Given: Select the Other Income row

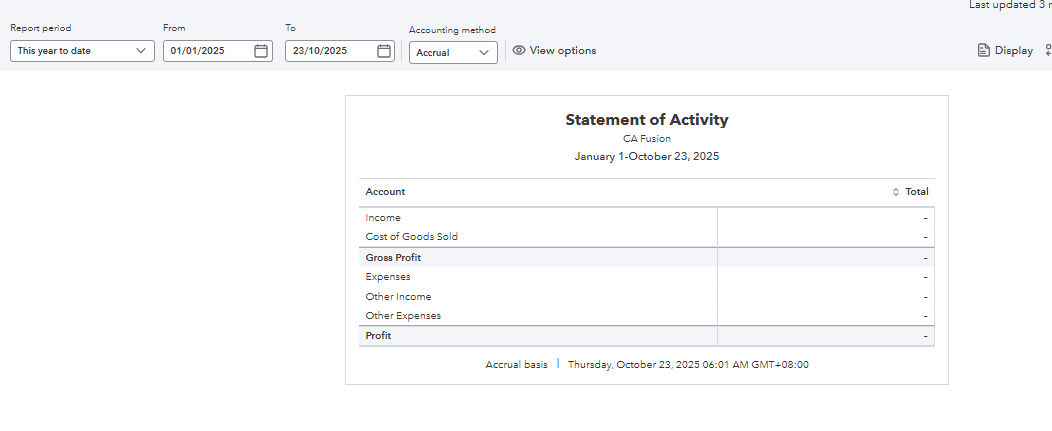Looking at the screenshot, I should (x=398, y=297).
